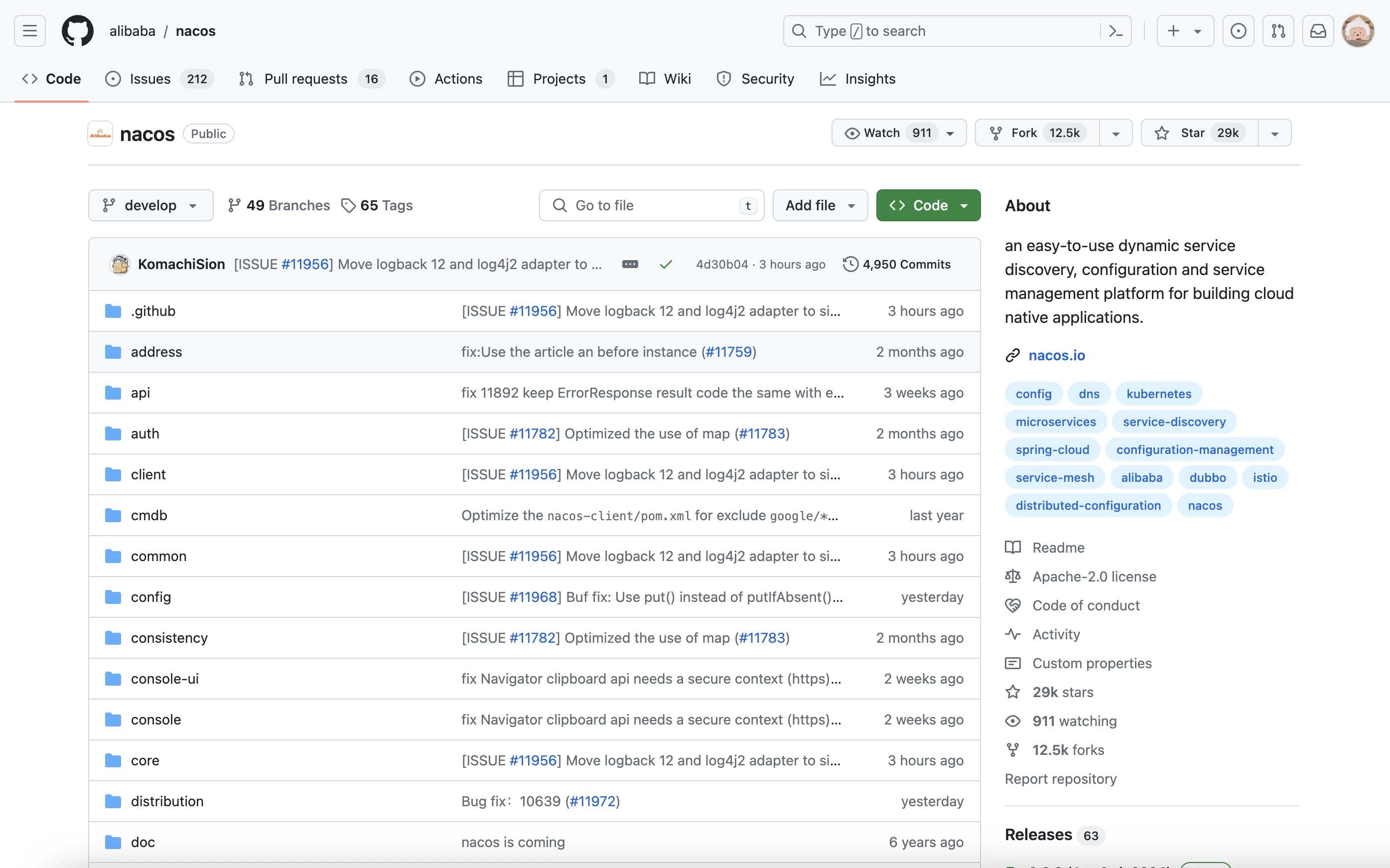The width and height of the screenshot is (1390, 868).
Task: Click the 12.5k forks link in About
Action: tap(1068, 750)
